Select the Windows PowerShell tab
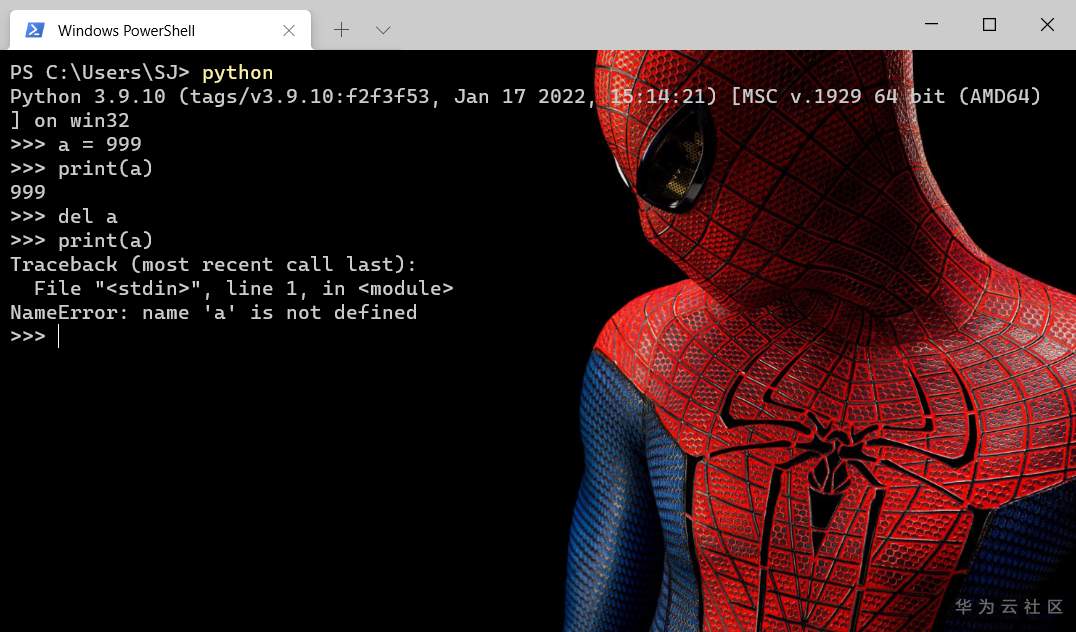 (160, 30)
